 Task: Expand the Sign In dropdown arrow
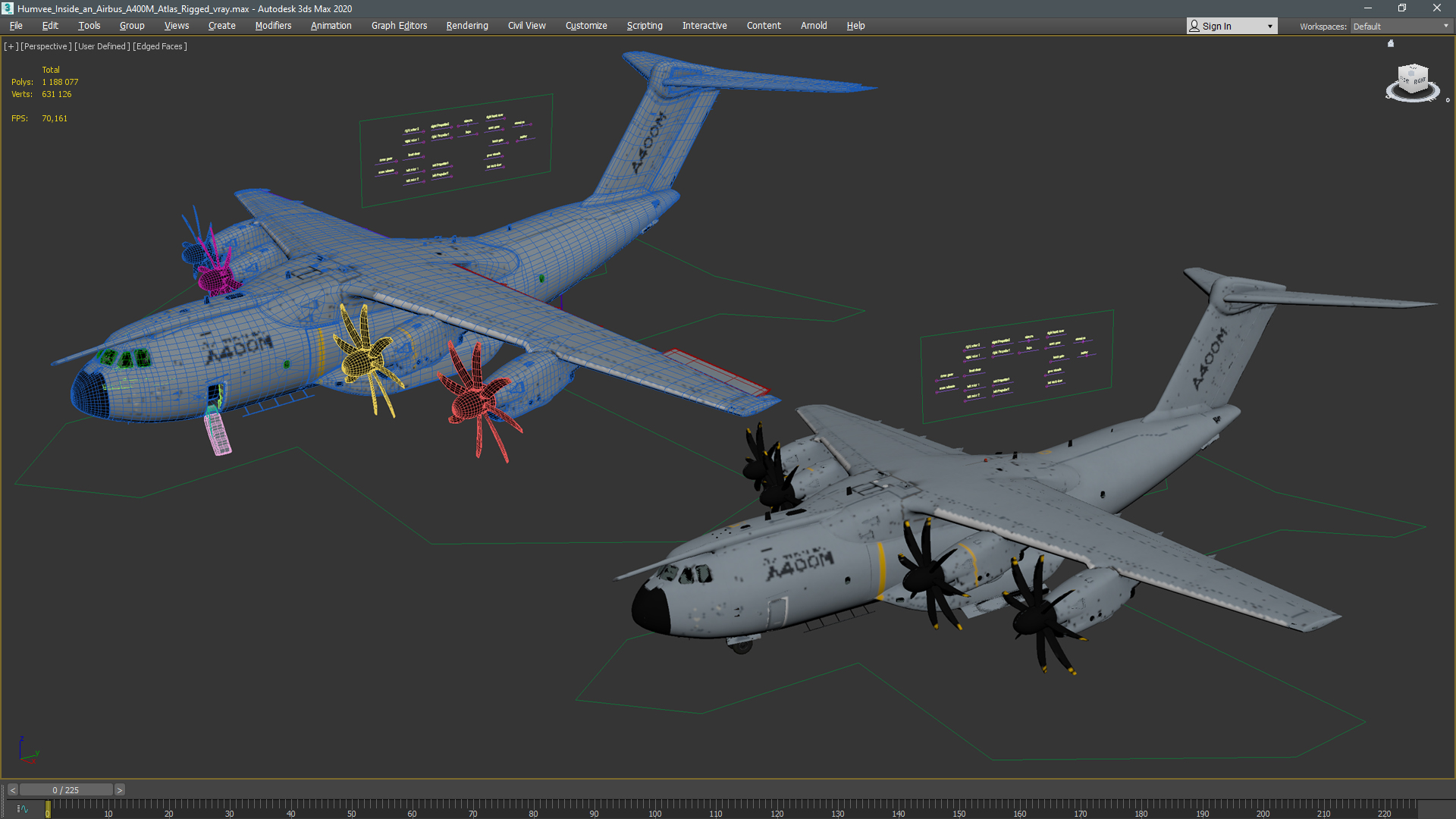1270,27
